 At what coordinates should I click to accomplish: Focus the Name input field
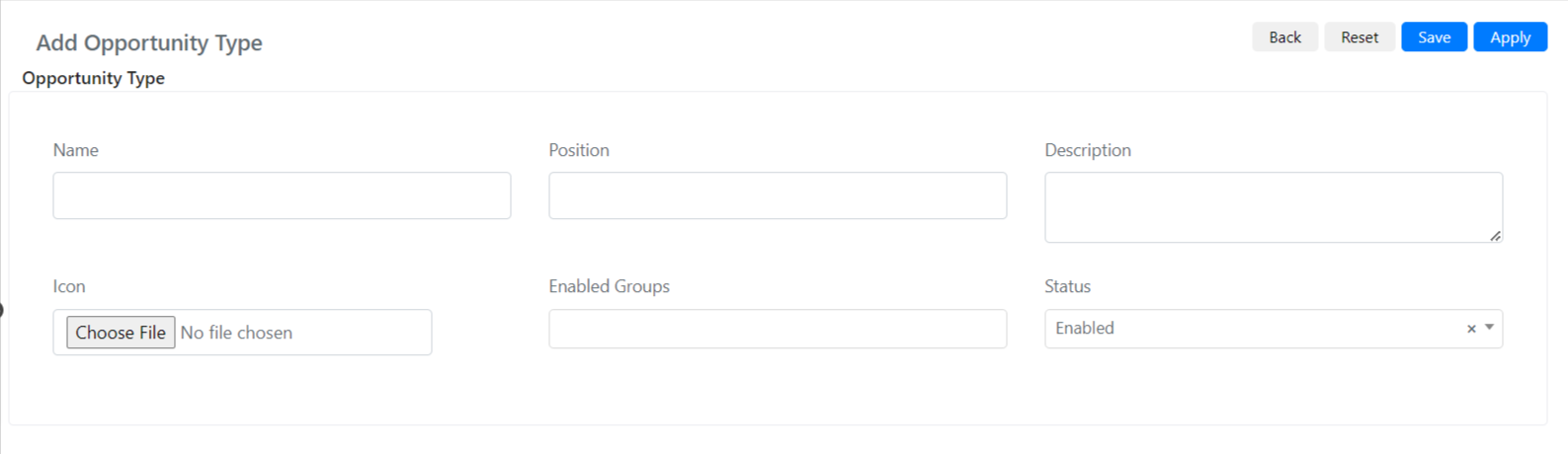[282, 195]
